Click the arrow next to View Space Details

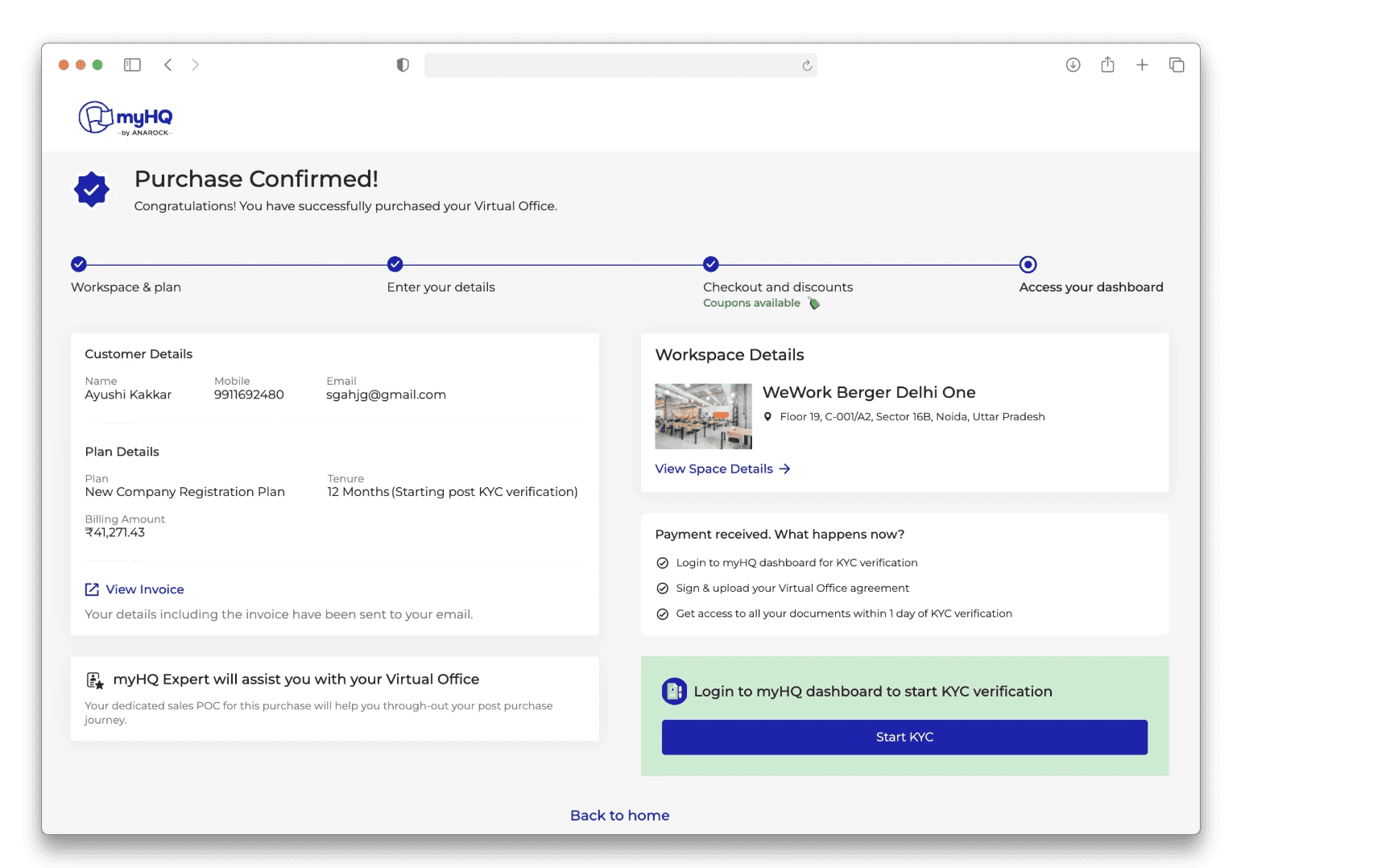point(784,469)
